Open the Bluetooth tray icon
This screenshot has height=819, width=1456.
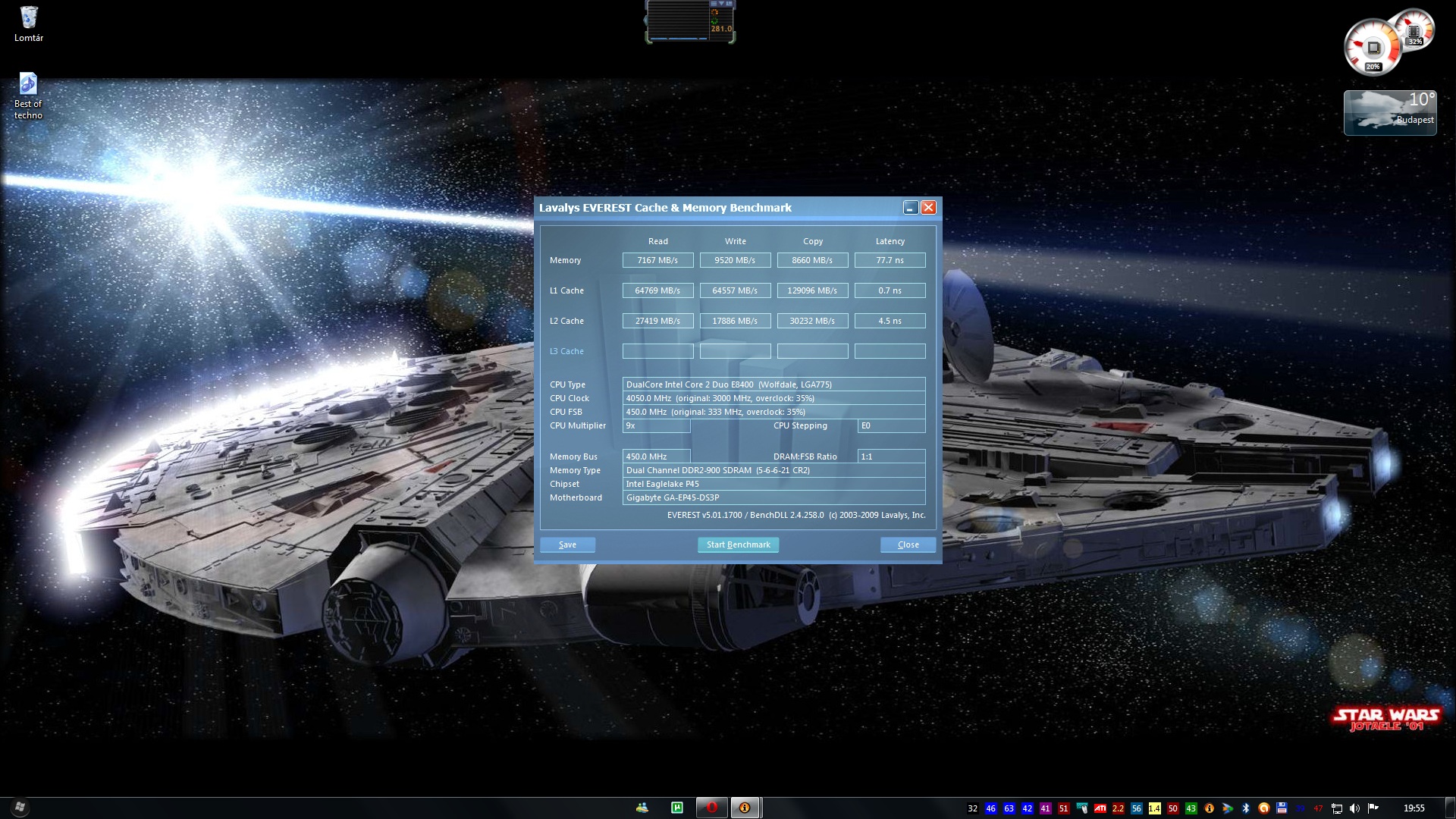(x=1245, y=808)
